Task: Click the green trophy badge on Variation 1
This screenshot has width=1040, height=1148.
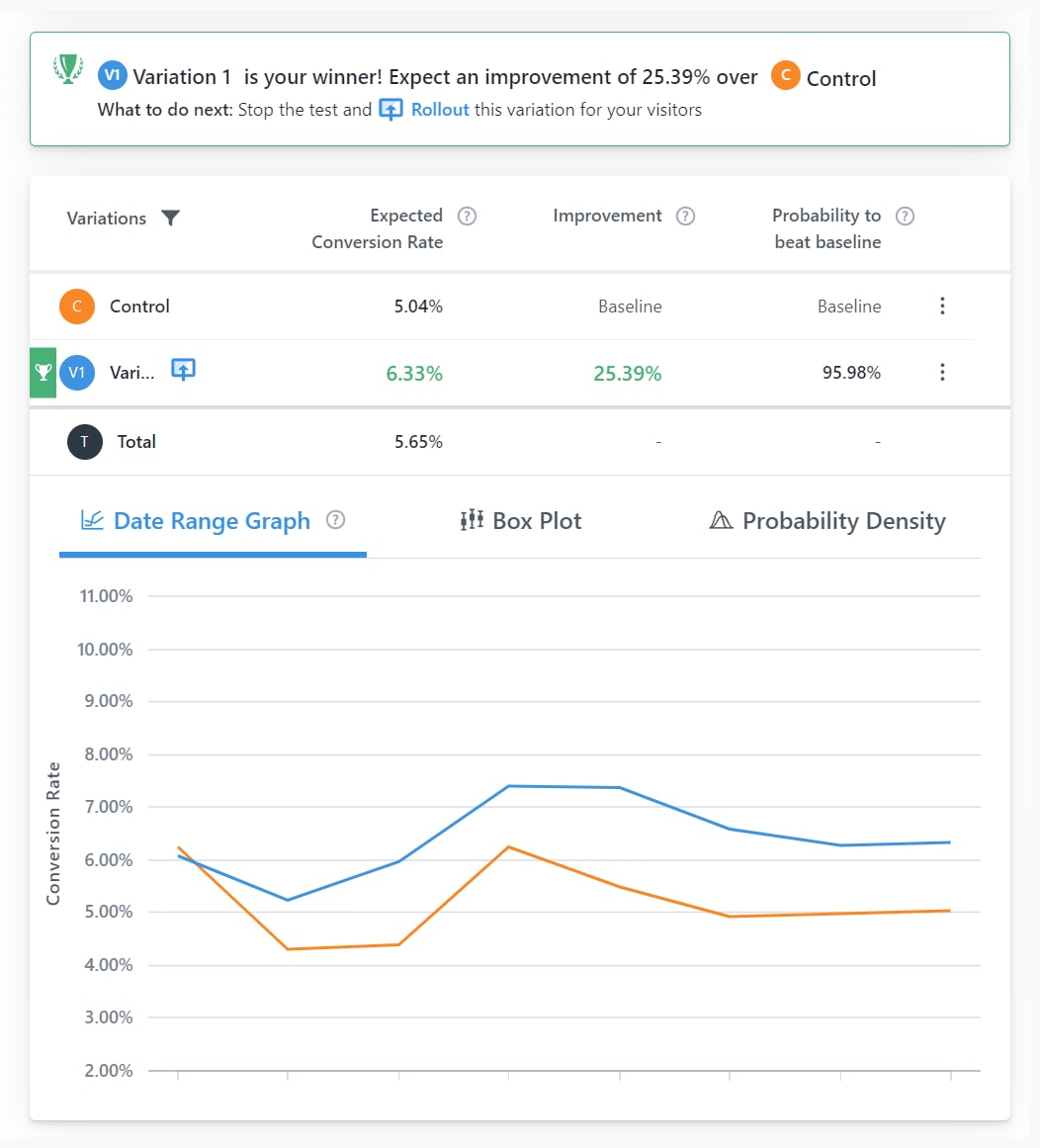Action: coord(43,373)
